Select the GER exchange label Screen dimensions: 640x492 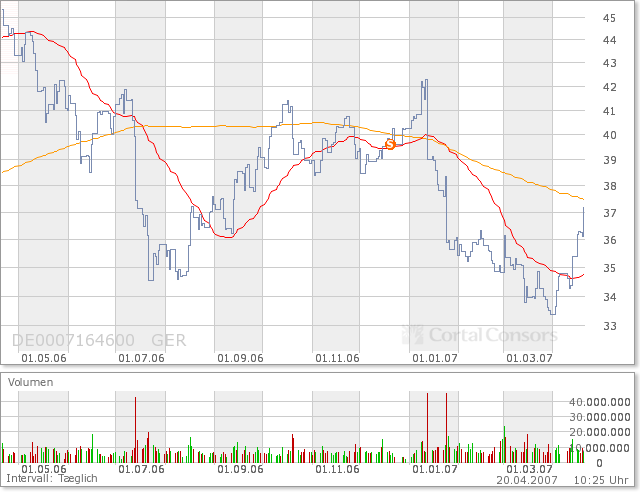[x=167, y=340]
